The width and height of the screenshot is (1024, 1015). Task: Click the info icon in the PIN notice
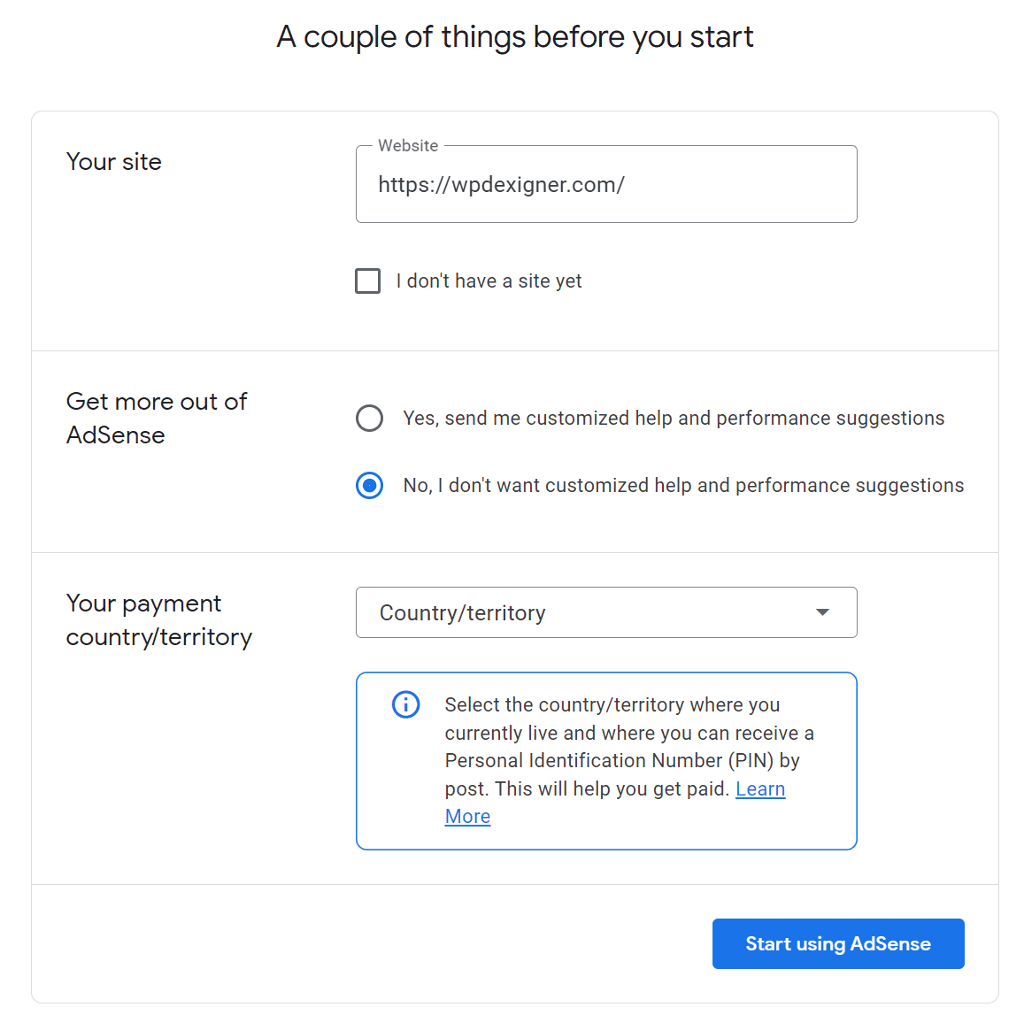(405, 704)
